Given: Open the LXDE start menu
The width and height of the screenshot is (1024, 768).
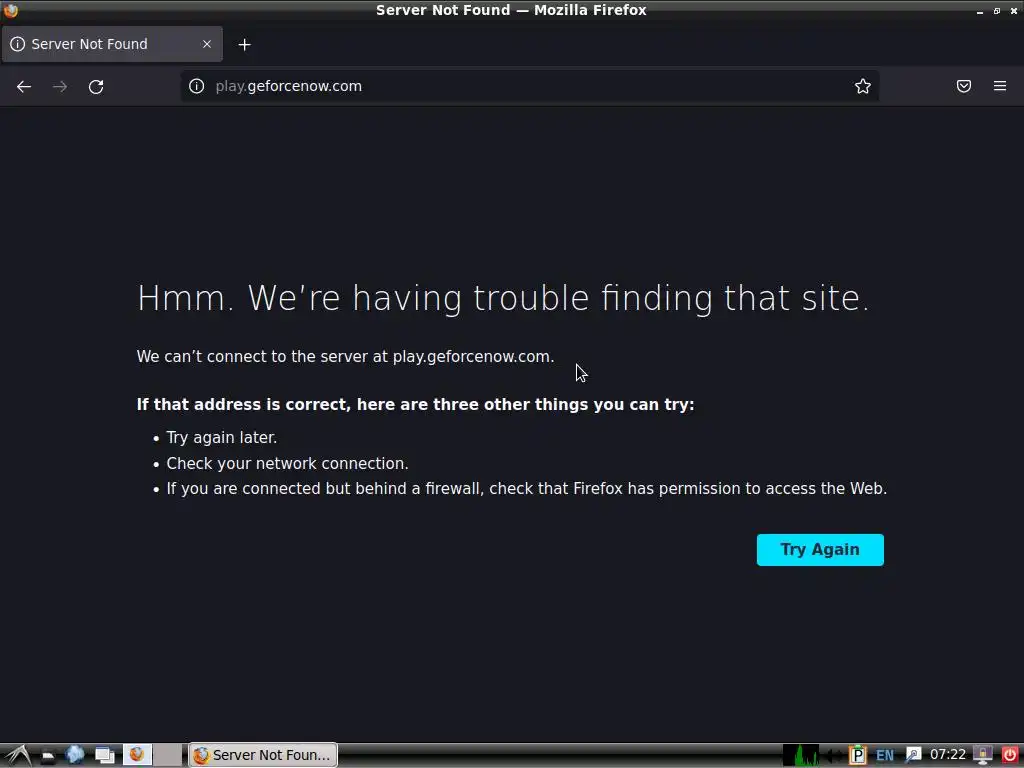Looking at the screenshot, I should pos(18,755).
